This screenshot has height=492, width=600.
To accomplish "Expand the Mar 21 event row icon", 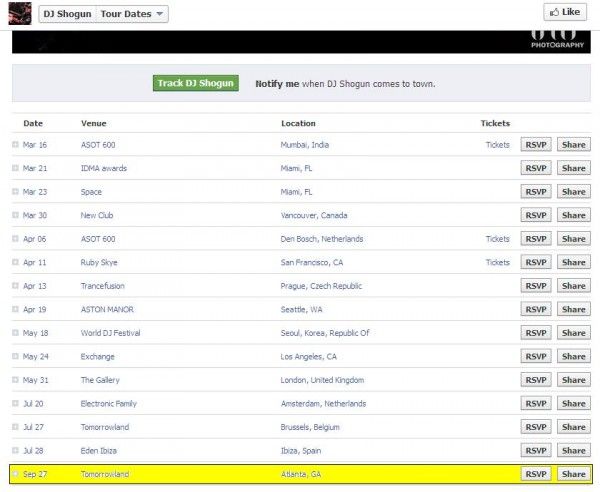I will 15,168.
